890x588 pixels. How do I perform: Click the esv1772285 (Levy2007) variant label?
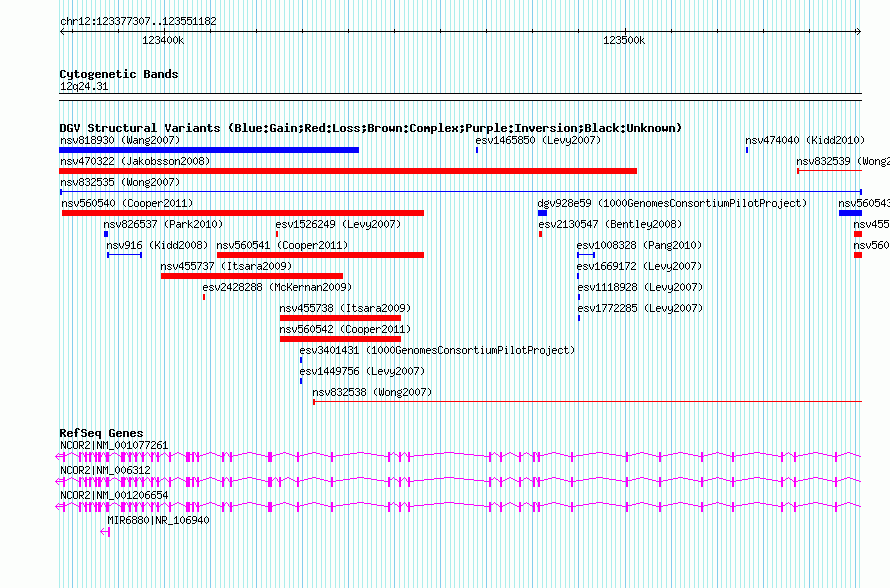640,308
